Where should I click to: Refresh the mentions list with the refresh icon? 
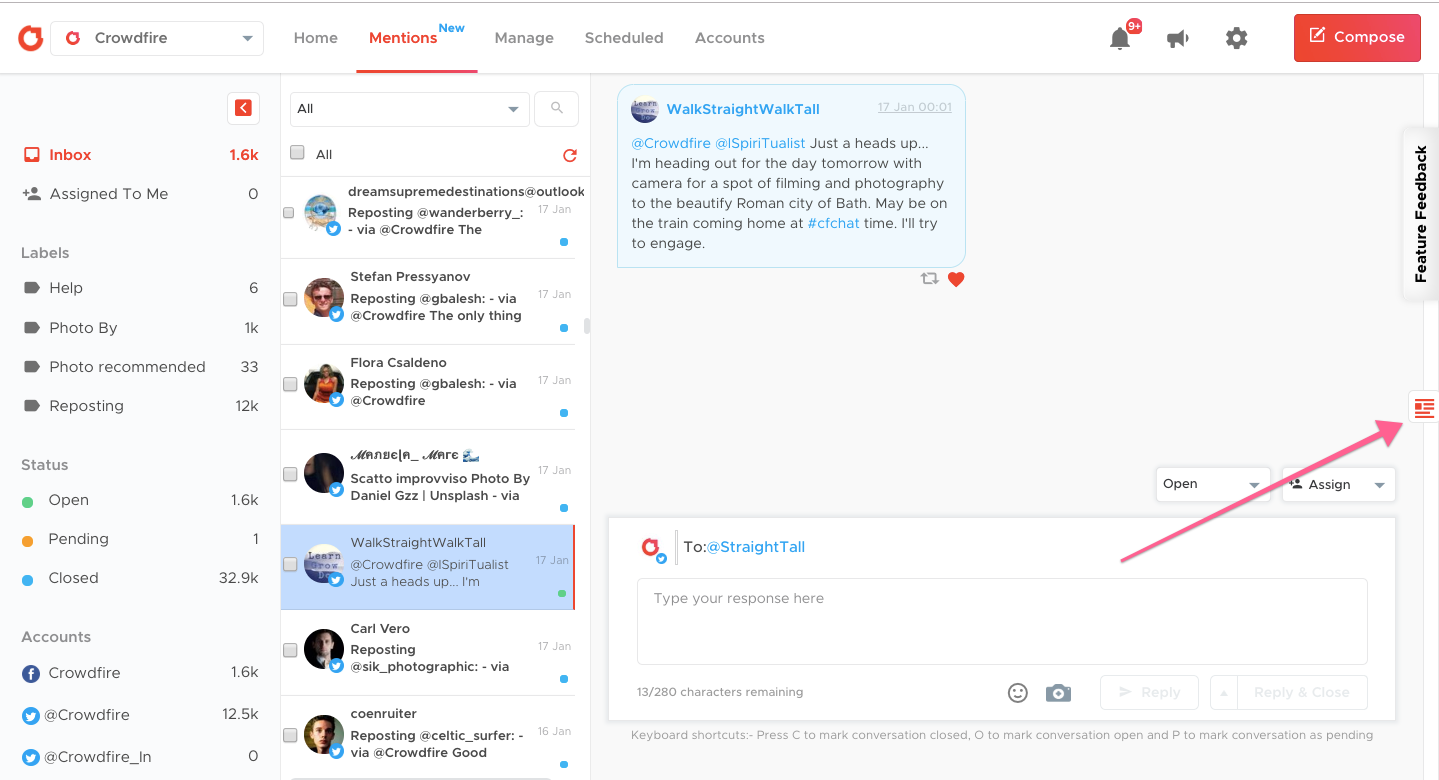(x=569, y=156)
